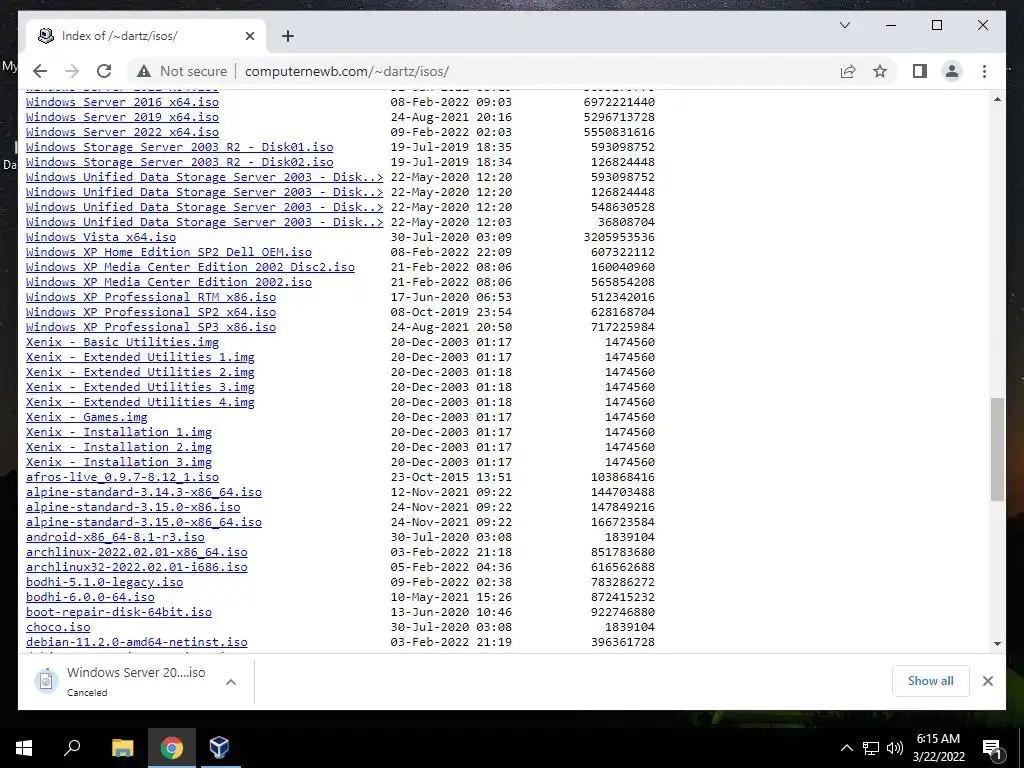1024x768 pixels.
Task: Download boot-repair-disk-64bit.iso
Action: point(119,613)
